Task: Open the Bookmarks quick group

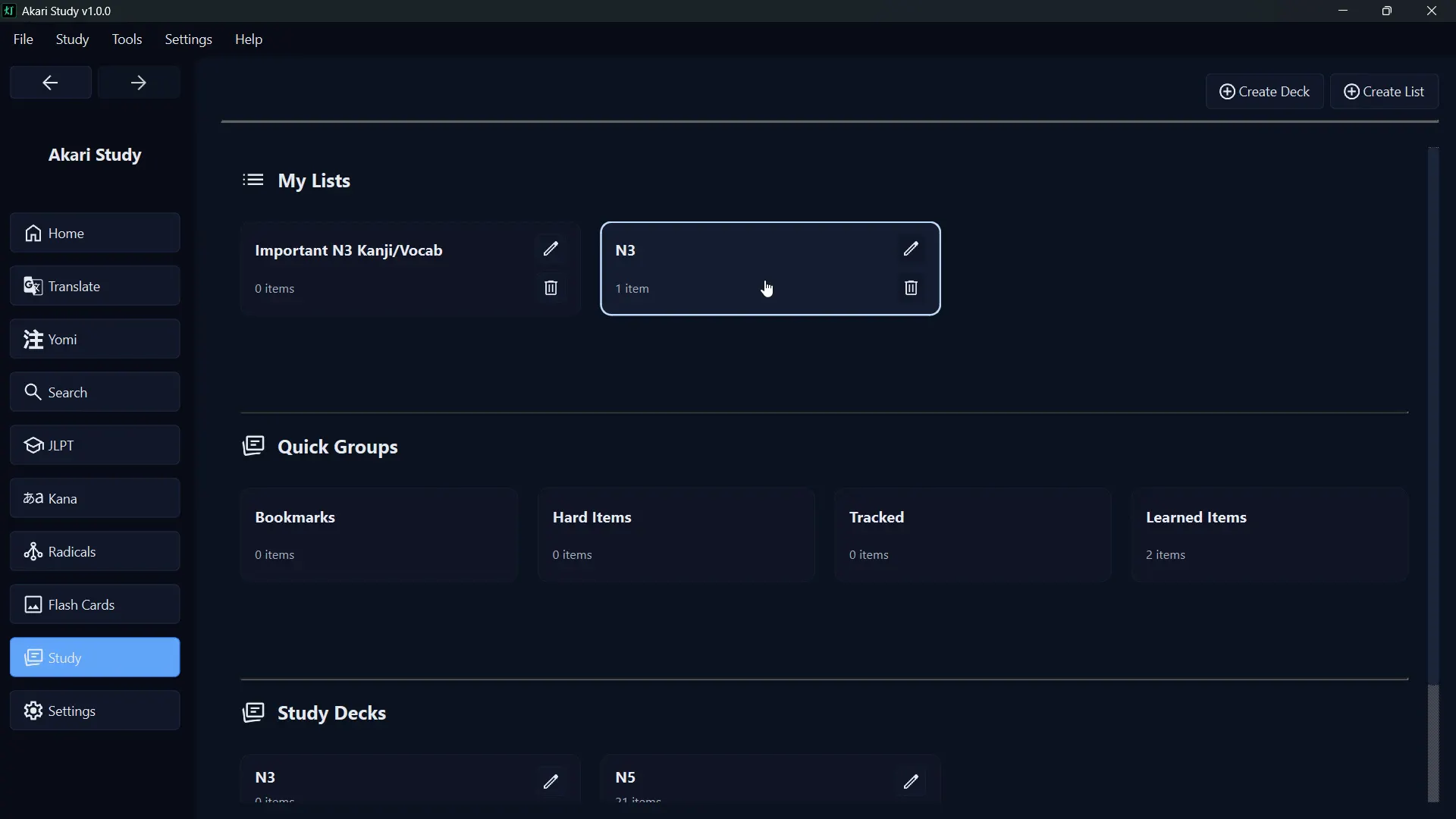Action: [x=379, y=535]
